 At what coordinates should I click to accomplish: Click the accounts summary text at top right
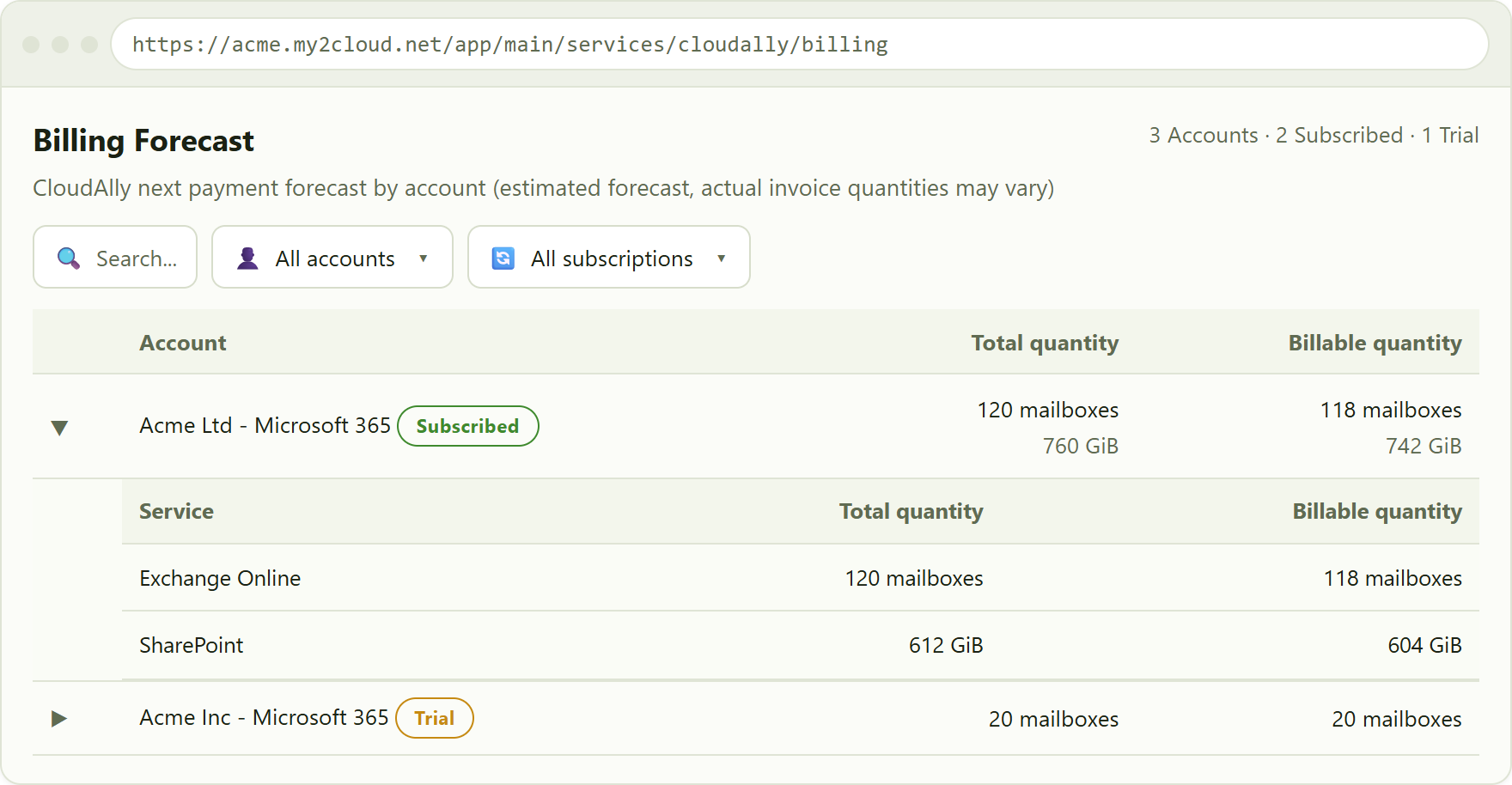(1314, 136)
